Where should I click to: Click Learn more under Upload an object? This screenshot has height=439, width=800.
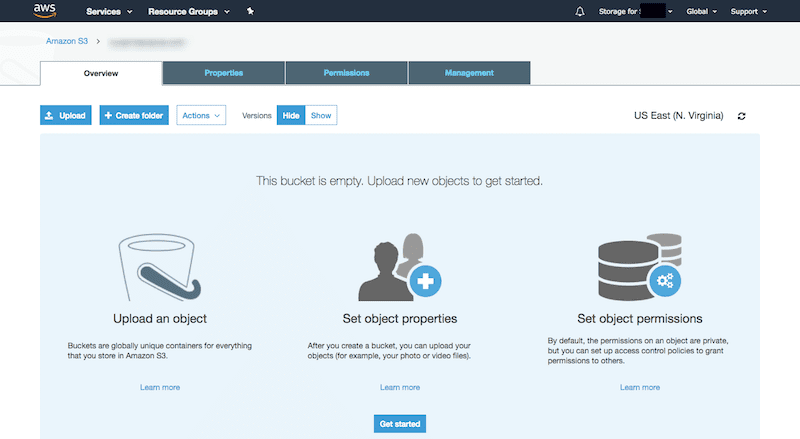click(x=160, y=387)
